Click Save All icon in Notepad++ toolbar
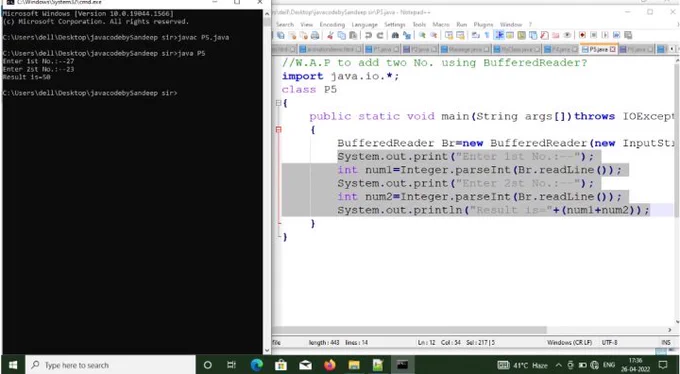 click(x=281, y=35)
